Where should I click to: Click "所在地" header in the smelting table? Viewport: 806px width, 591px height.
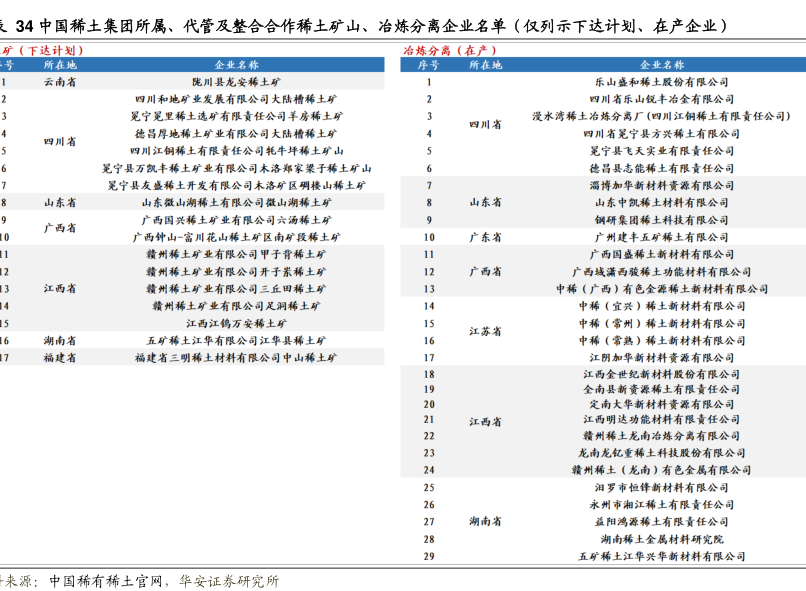point(485,65)
